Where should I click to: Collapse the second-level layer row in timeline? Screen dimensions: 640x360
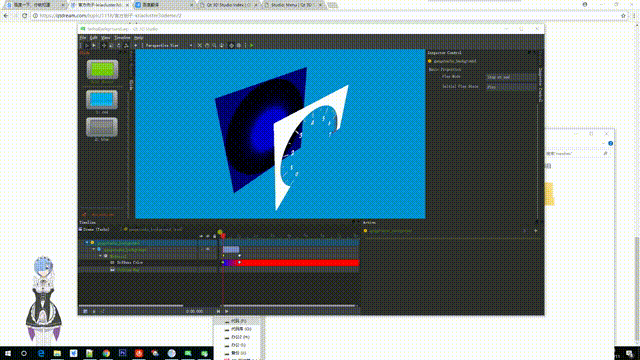coord(93,249)
